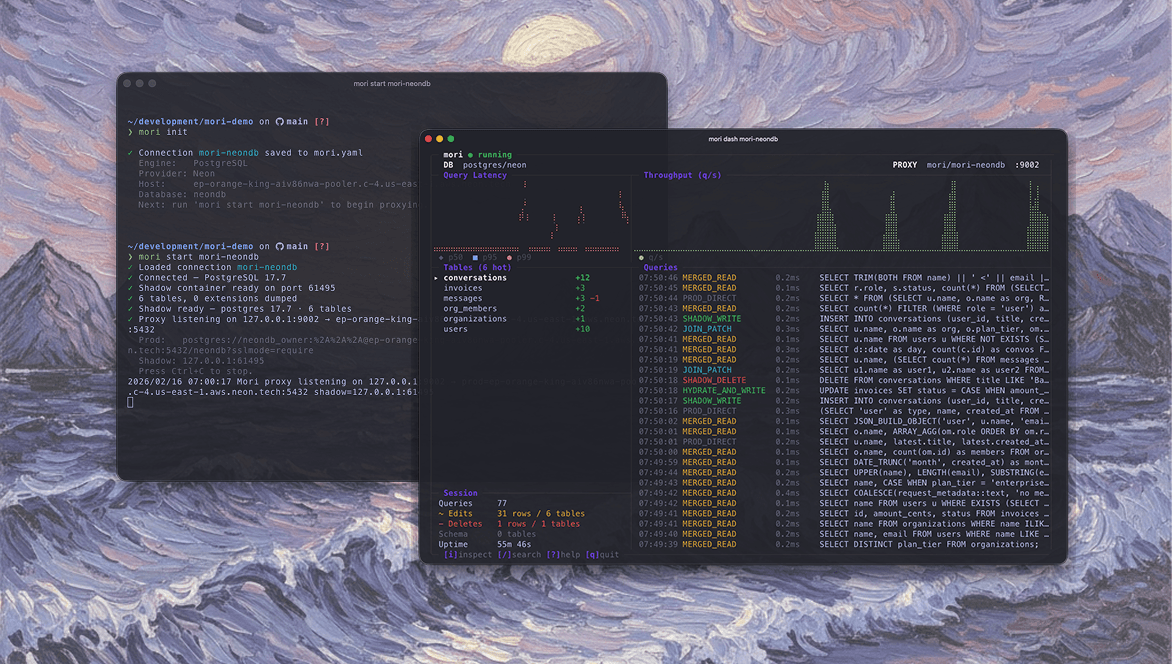The image size is (1172, 664).
Task: Select the 07:50:16 PROD_DIRECT query row
Action: 844,411
